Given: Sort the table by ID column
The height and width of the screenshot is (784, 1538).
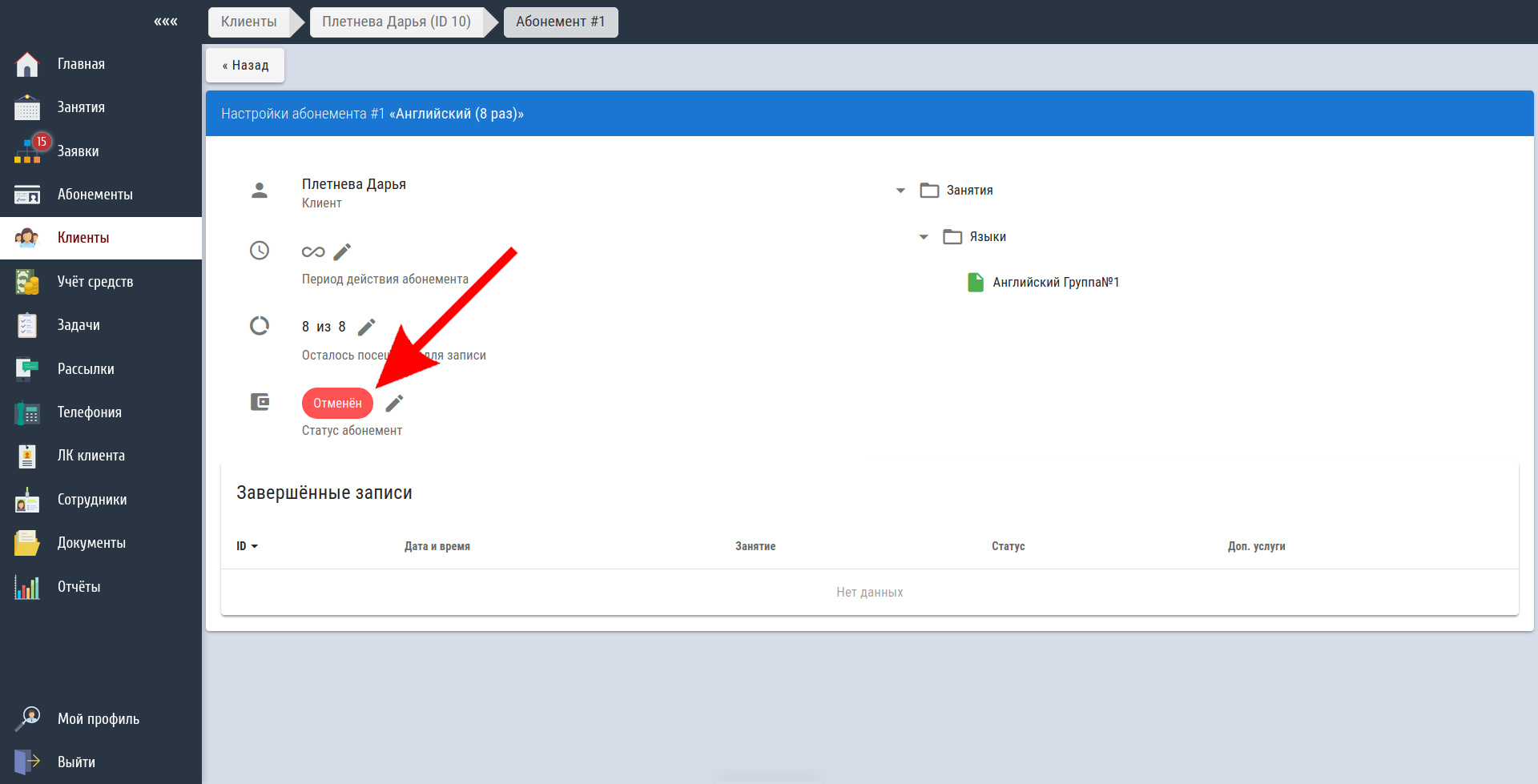Looking at the screenshot, I should (x=247, y=546).
